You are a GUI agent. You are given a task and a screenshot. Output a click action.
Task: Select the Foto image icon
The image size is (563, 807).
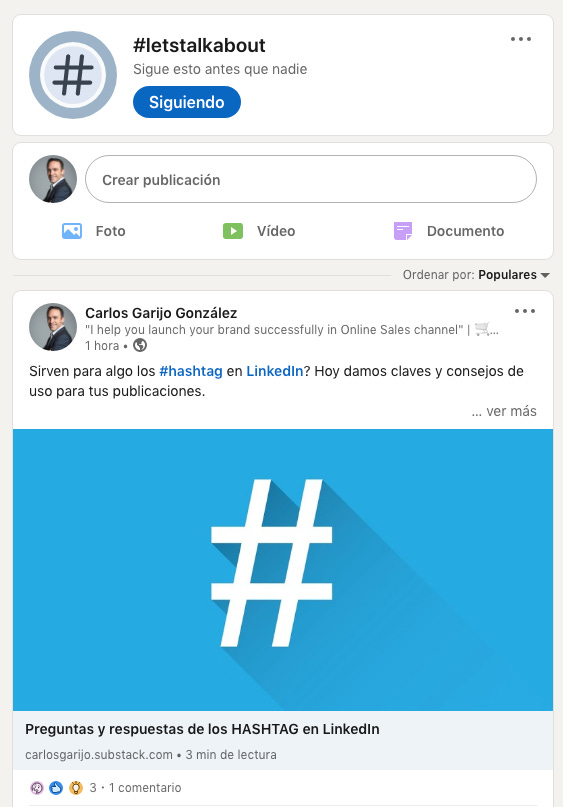point(72,231)
